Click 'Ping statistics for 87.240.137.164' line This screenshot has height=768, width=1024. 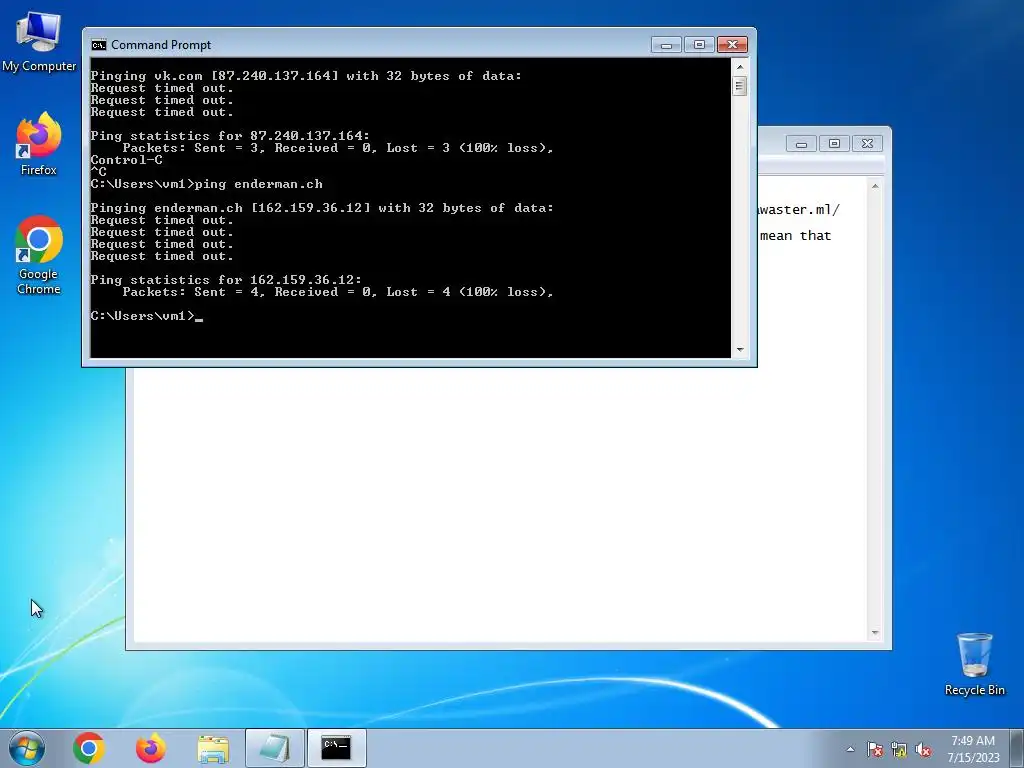coord(230,136)
